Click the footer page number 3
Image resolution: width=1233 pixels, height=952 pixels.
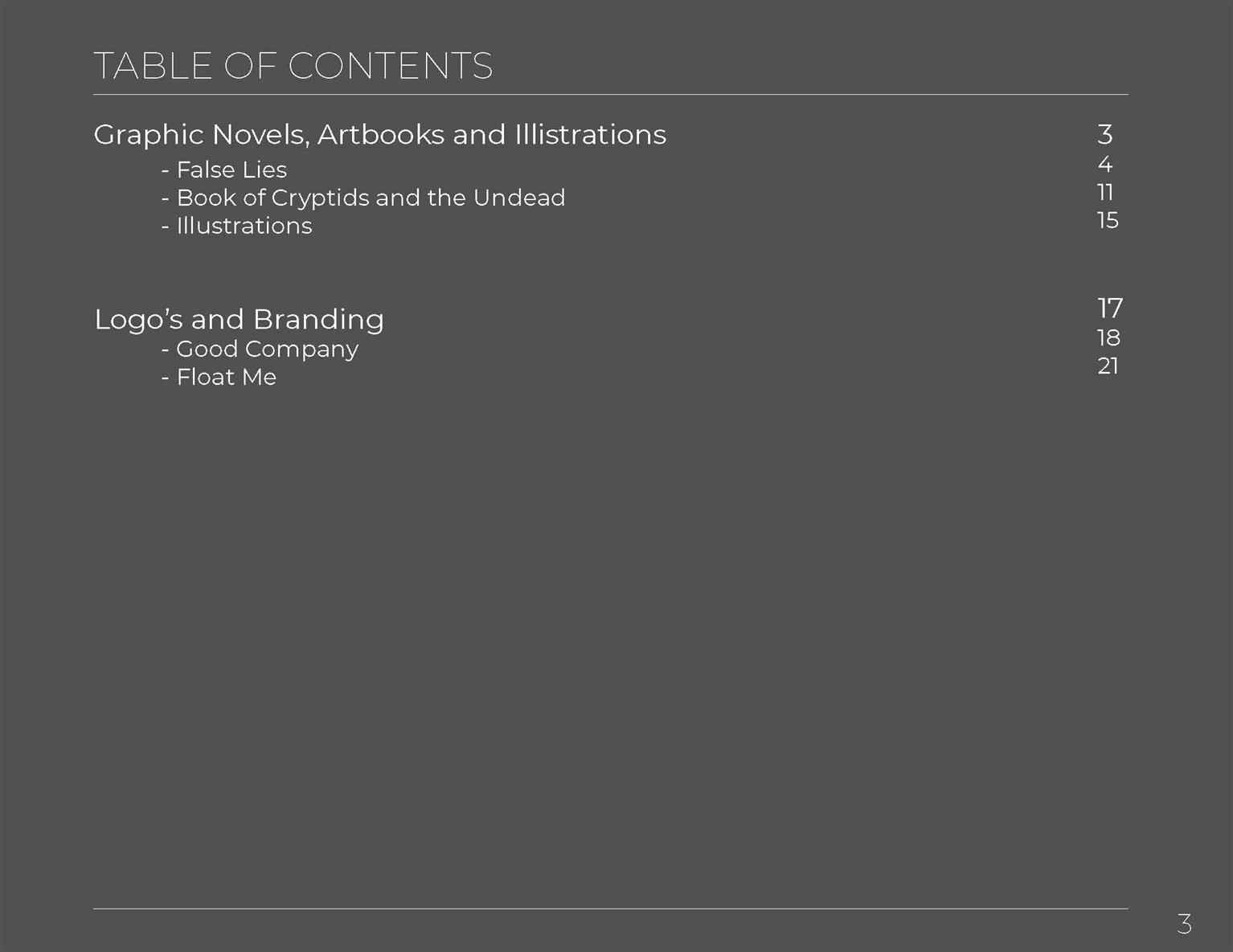coord(1184,925)
